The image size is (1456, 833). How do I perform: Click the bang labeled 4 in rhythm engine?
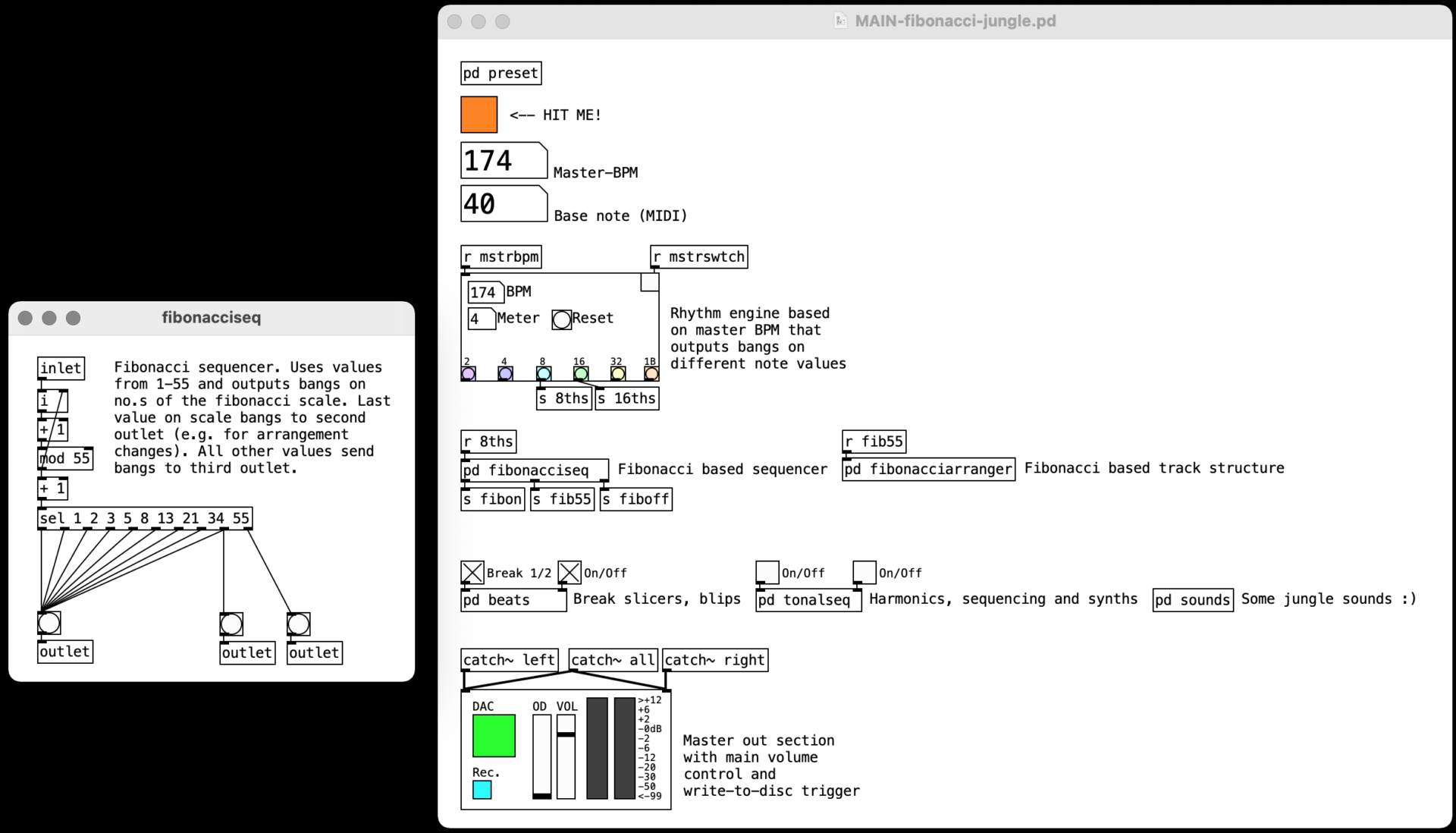pos(505,373)
